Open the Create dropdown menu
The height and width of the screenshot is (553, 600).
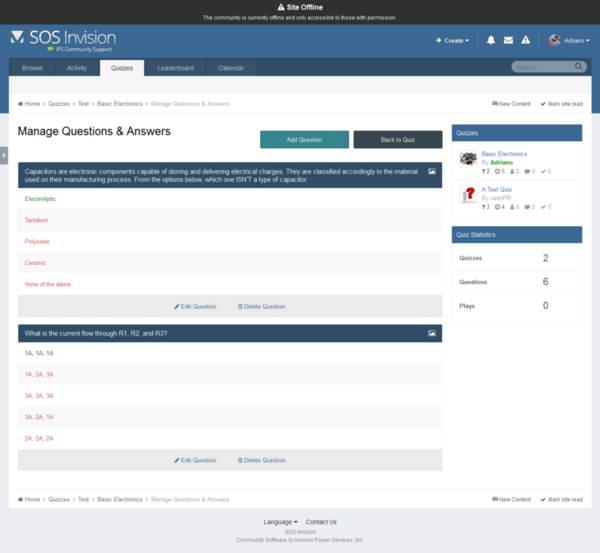(453, 40)
